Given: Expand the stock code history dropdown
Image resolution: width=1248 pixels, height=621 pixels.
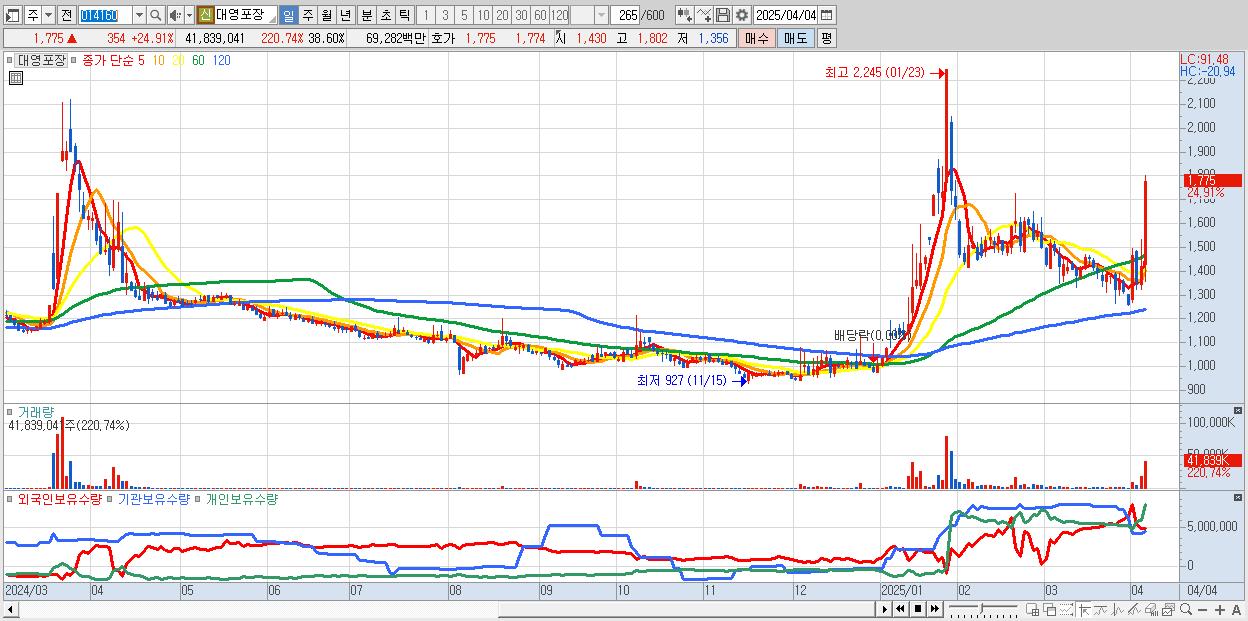Looking at the screenshot, I should [139, 16].
